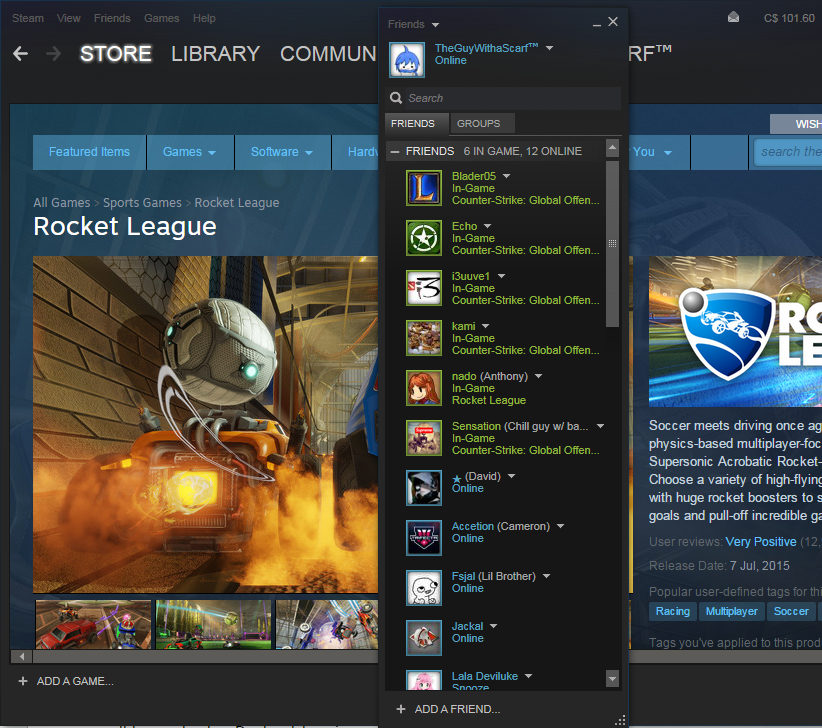
Task: Follow the Sports Games breadcrumb link
Action: 142,202
